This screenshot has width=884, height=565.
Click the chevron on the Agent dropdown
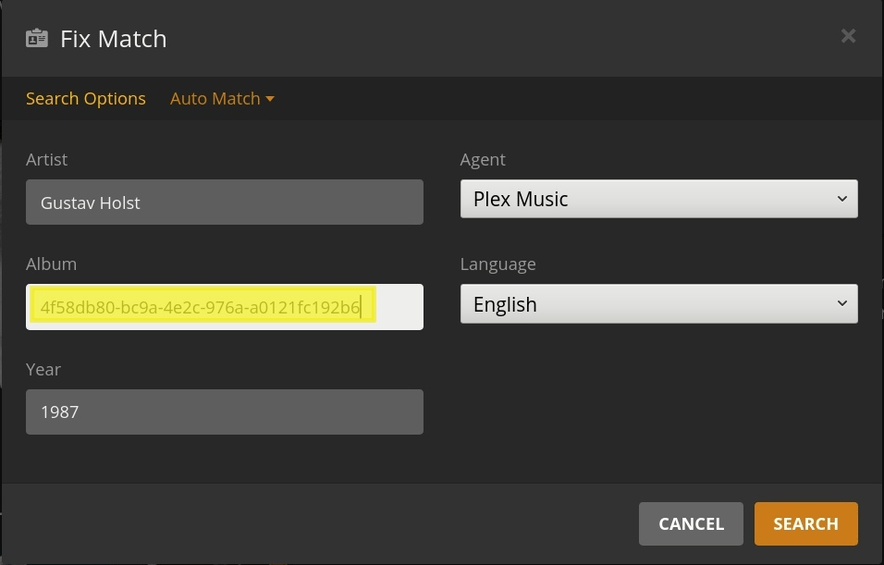(841, 199)
